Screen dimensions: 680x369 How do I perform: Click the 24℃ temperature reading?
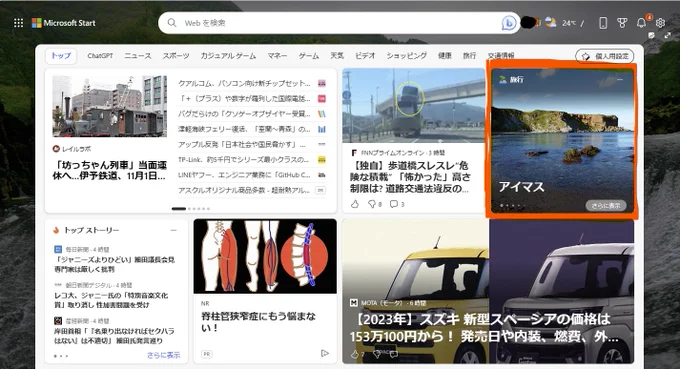tap(569, 23)
